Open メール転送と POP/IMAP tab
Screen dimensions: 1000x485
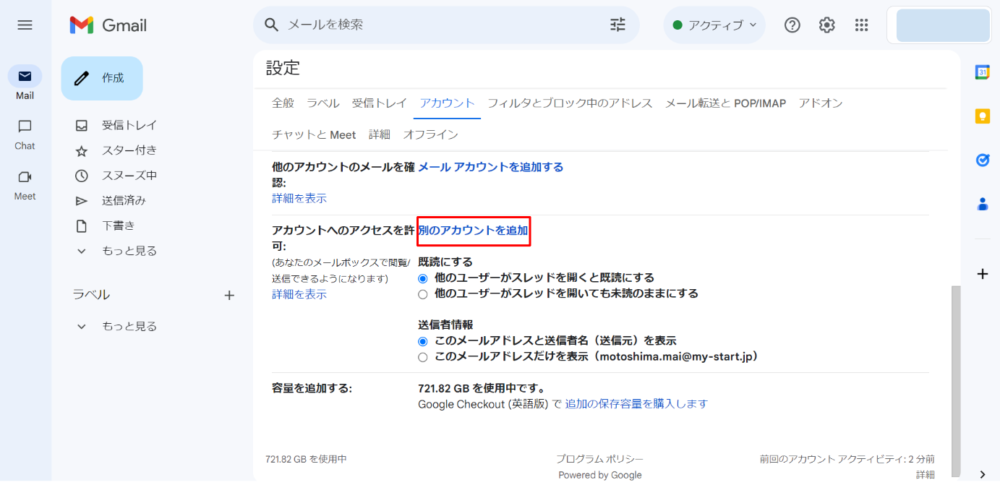pos(725,103)
